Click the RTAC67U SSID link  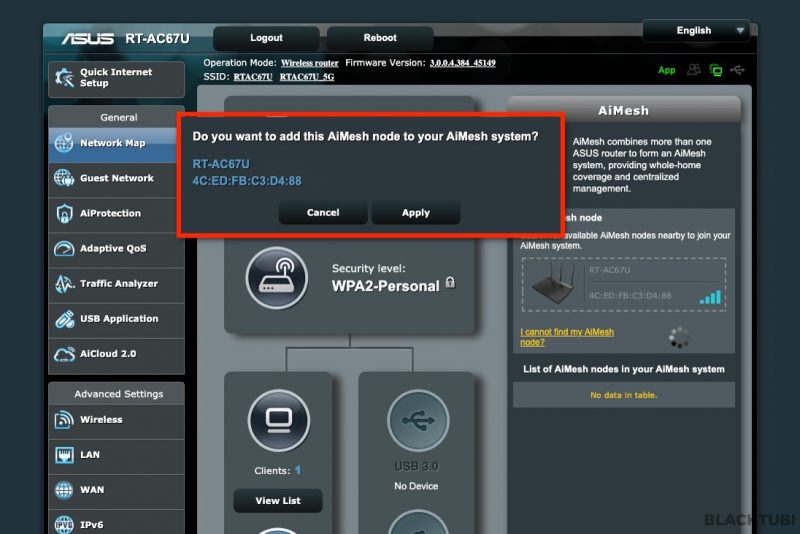pyautogui.click(x=253, y=77)
